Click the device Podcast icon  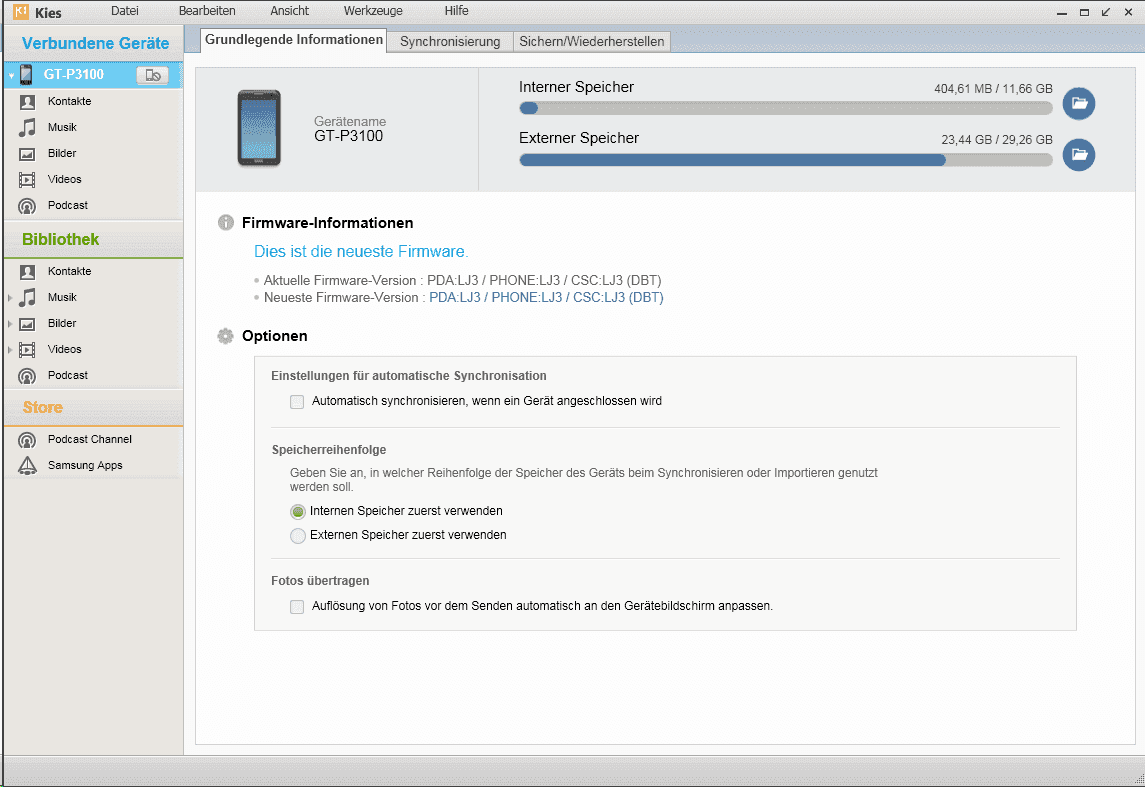pos(27,207)
